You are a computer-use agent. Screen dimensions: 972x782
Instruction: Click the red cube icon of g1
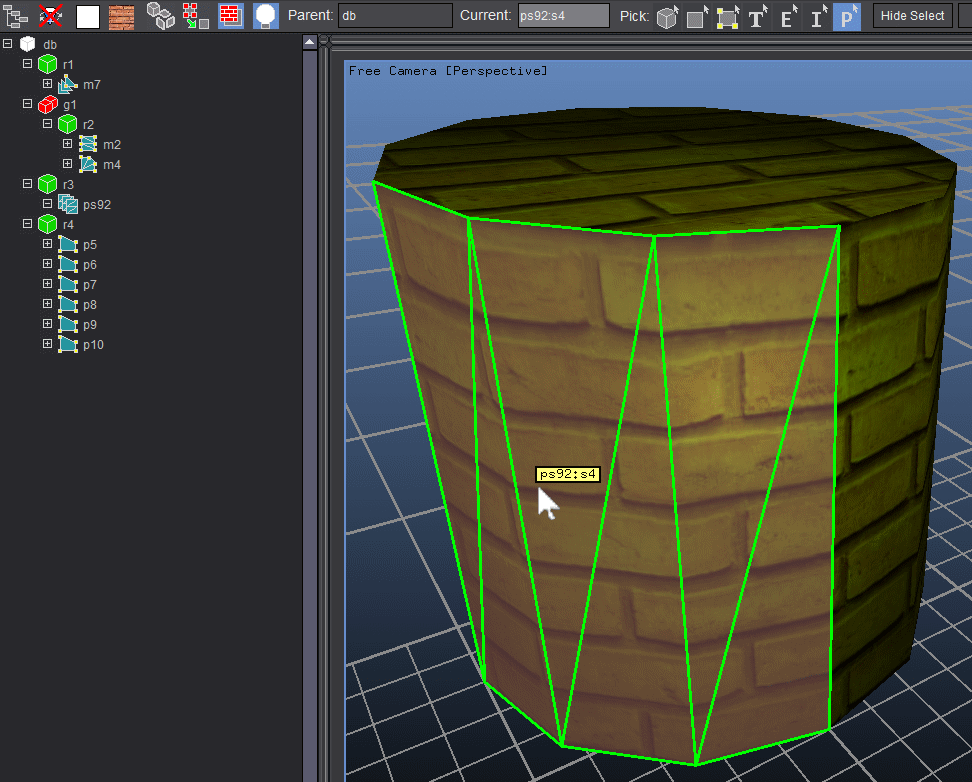click(48, 104)
